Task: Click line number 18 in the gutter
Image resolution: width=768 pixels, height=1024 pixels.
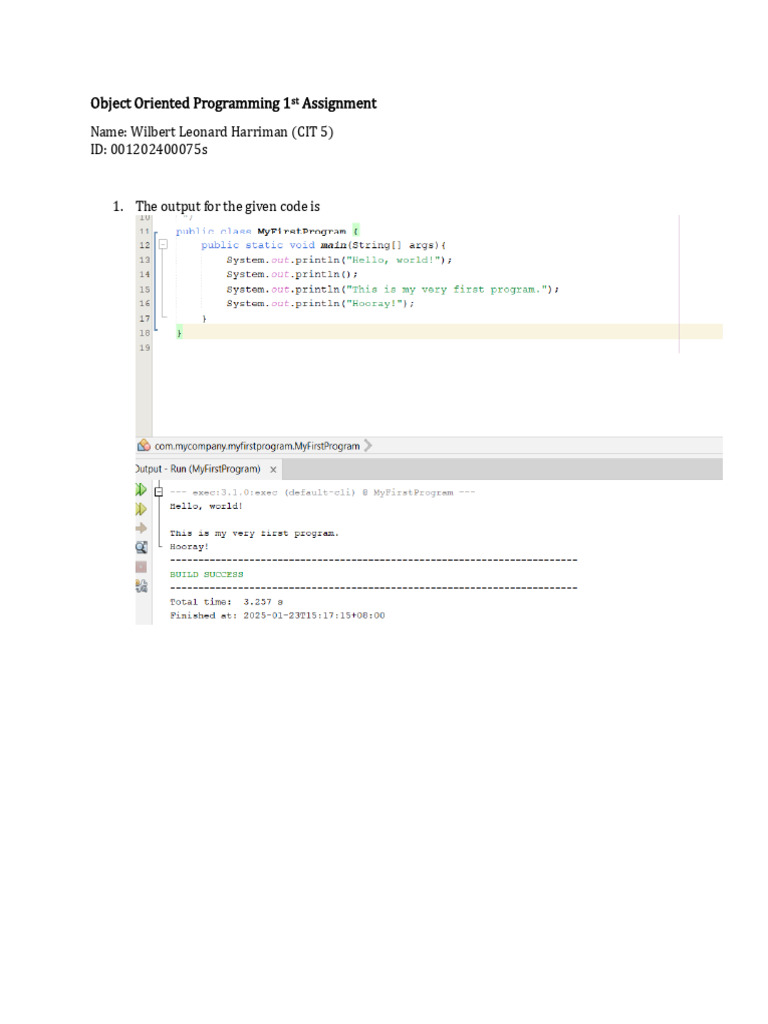Action: 144,333
